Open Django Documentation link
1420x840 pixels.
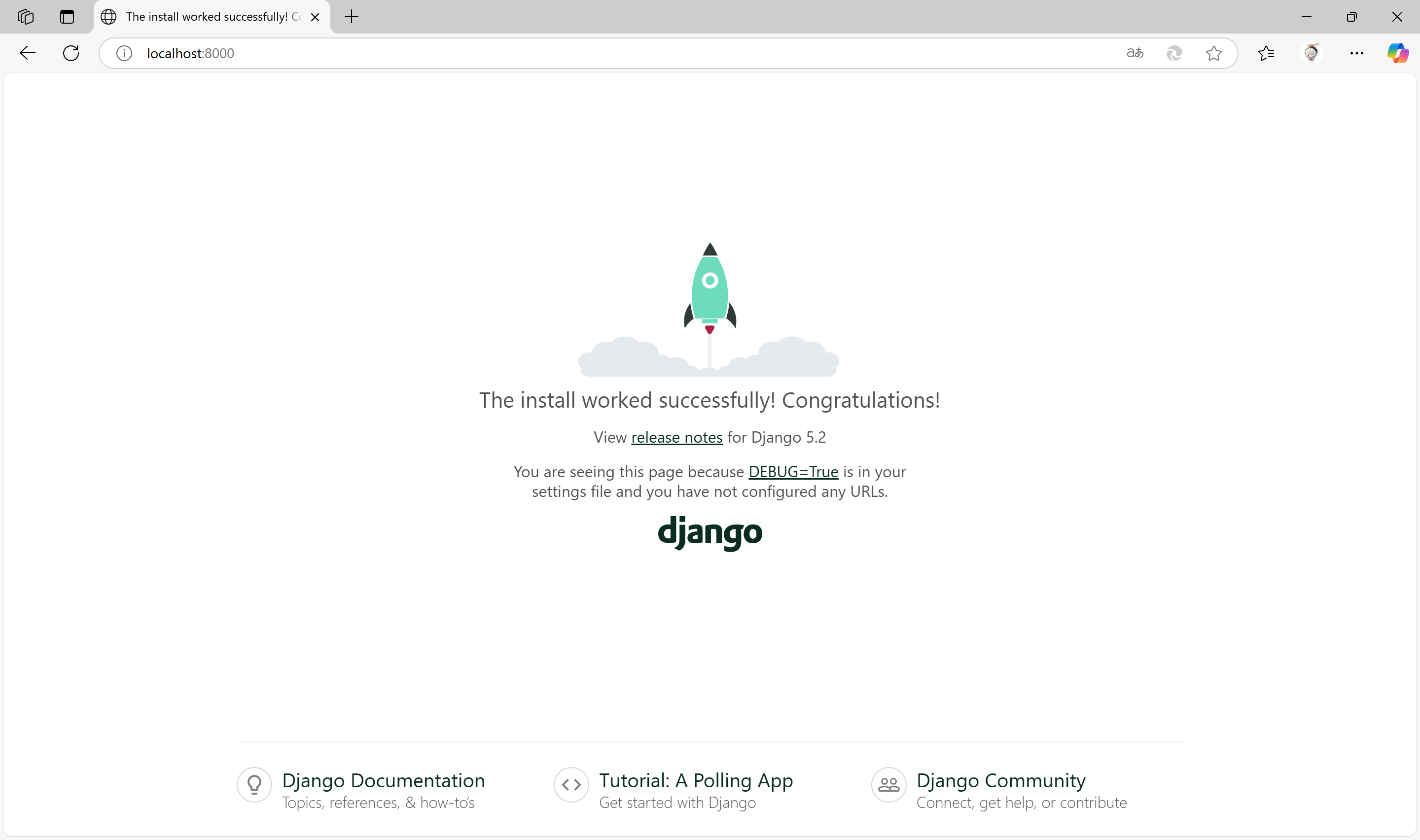pos(383,780)
